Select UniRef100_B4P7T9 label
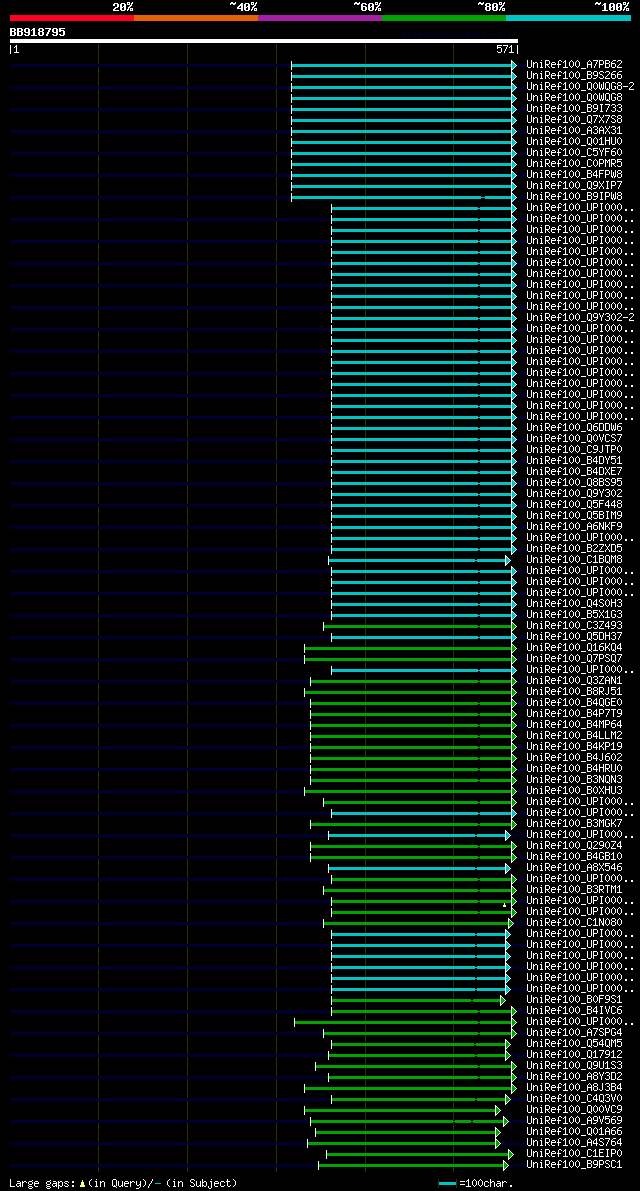This screenshot has height=1191, width=640. [574, 713]
